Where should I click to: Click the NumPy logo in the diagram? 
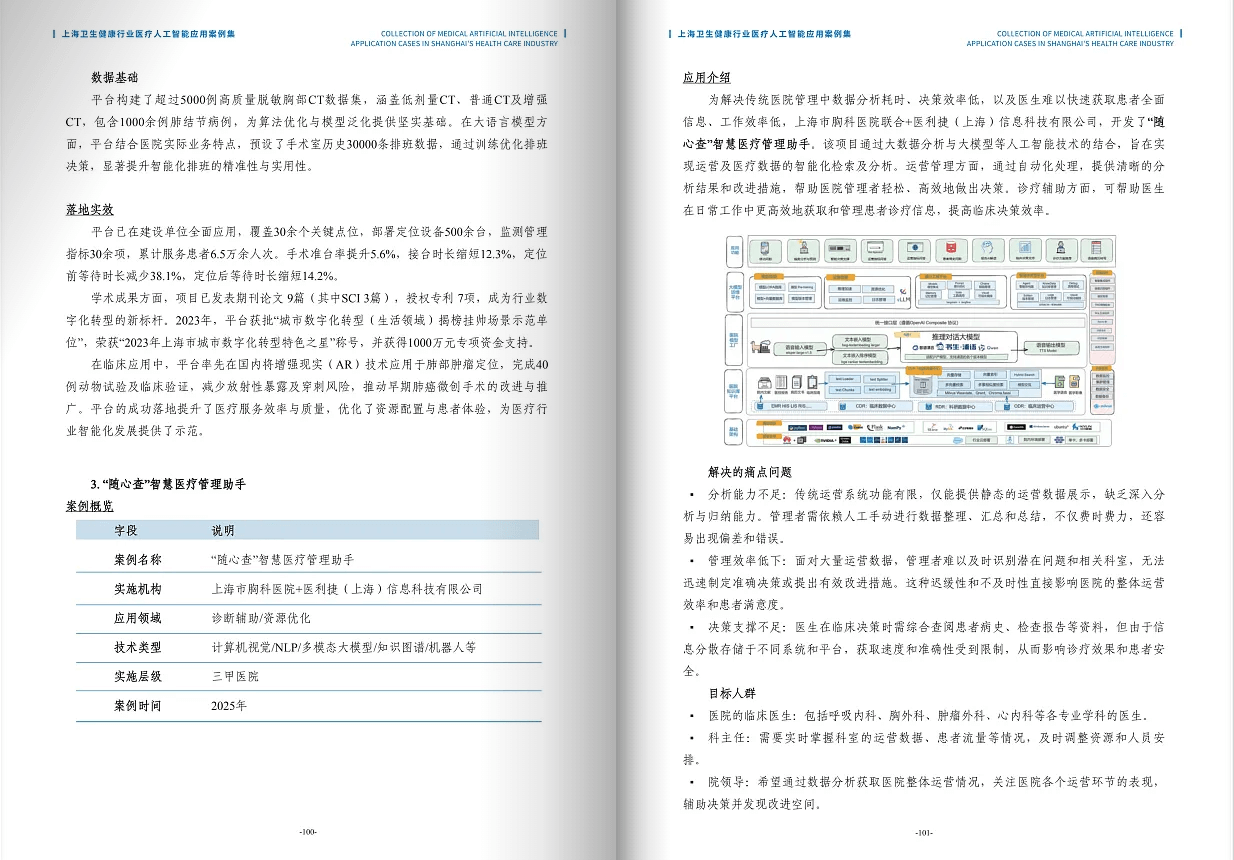(896, 427)
